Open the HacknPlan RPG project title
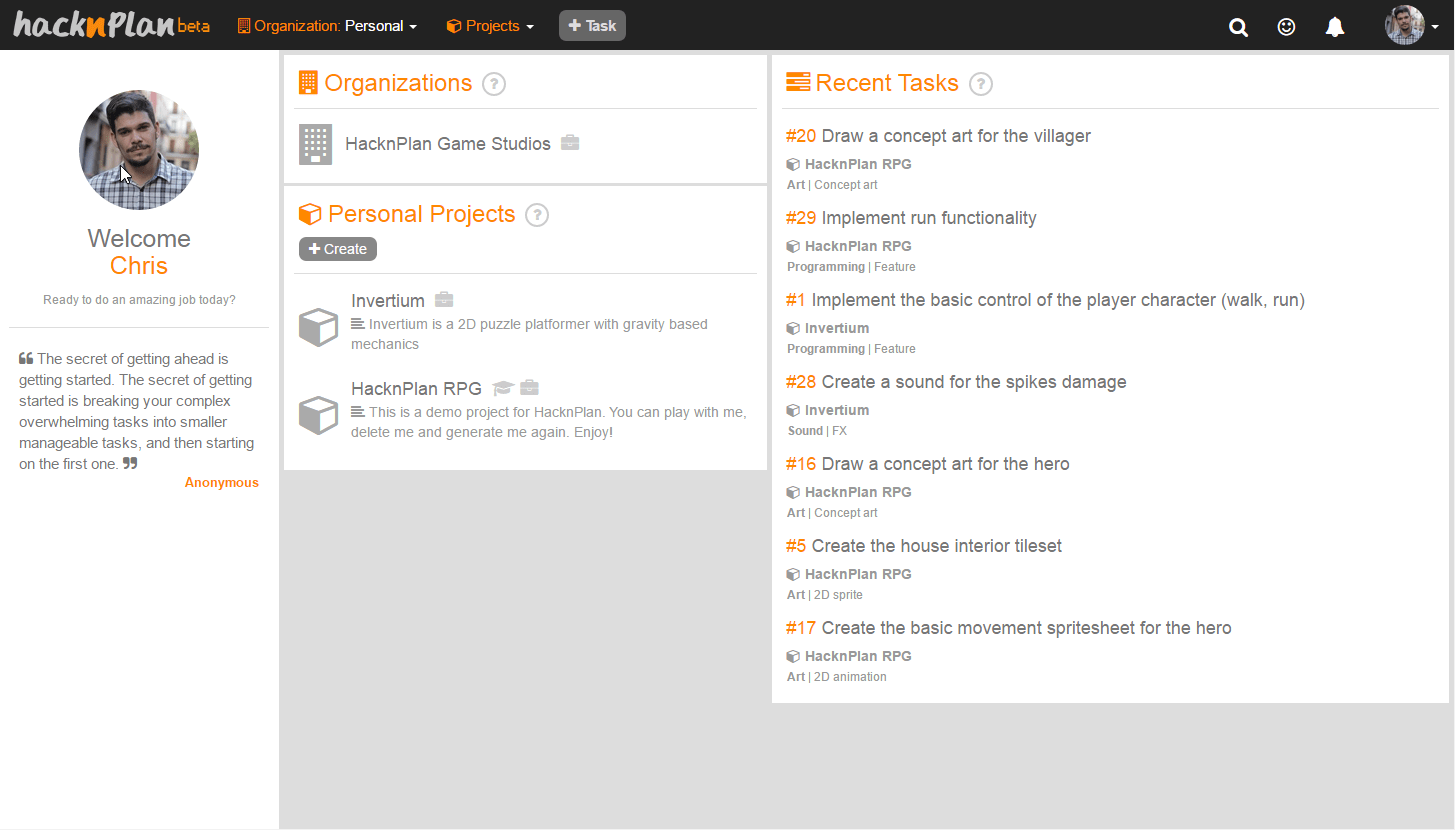This screenshot has height=830, width=1455. pos(416,388)
